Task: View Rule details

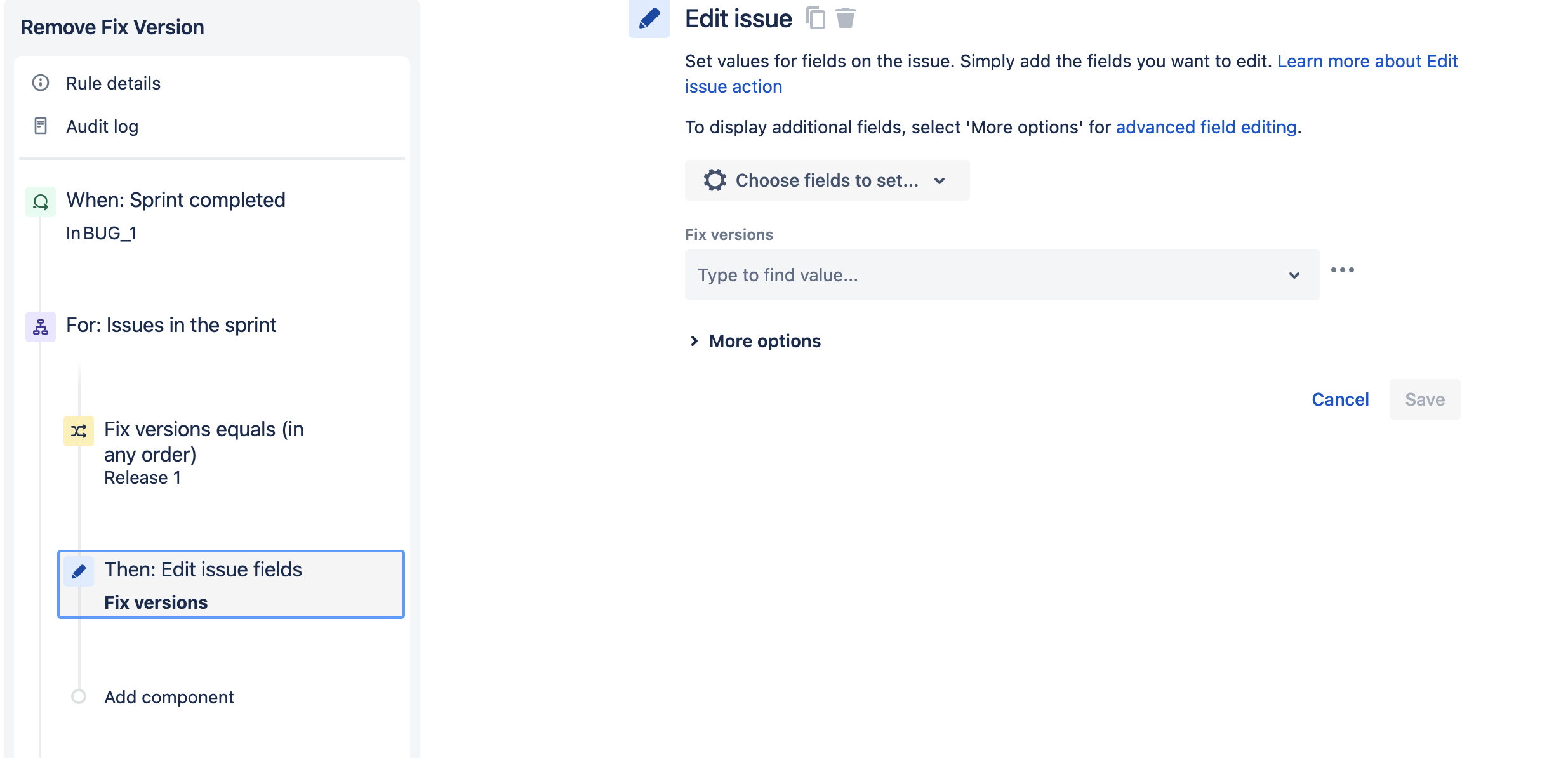Action: 113,83
